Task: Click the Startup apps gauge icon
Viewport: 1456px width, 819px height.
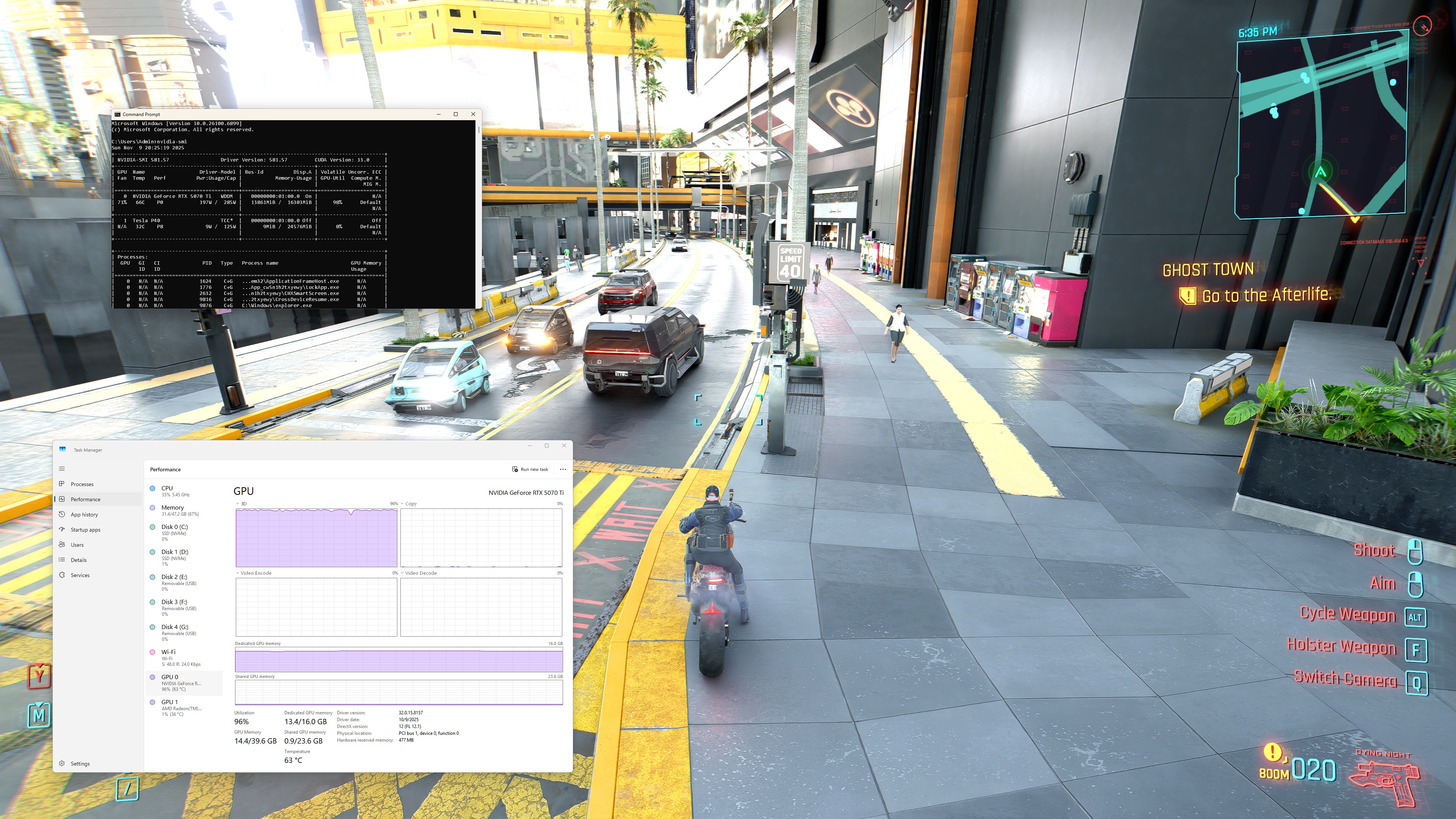Action: (x=61, y=530)
